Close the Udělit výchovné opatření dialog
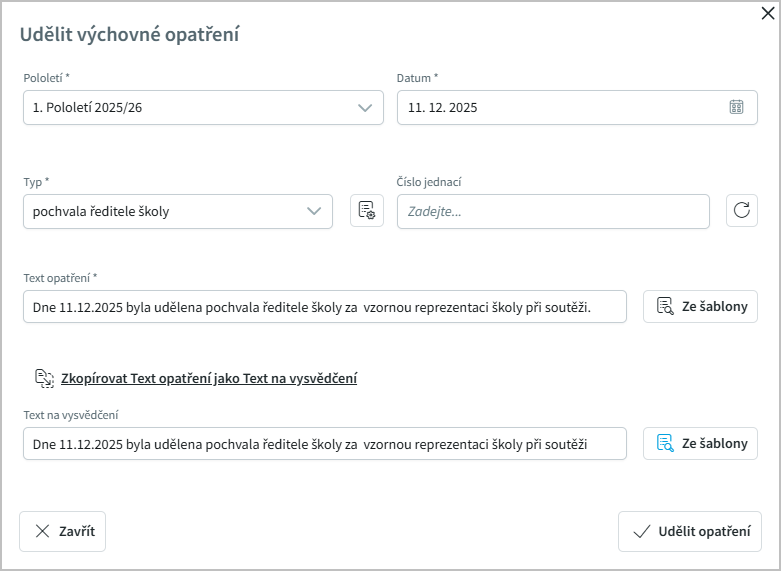Image resolution: width=781 pixels, height=572 pixels. 768,14
